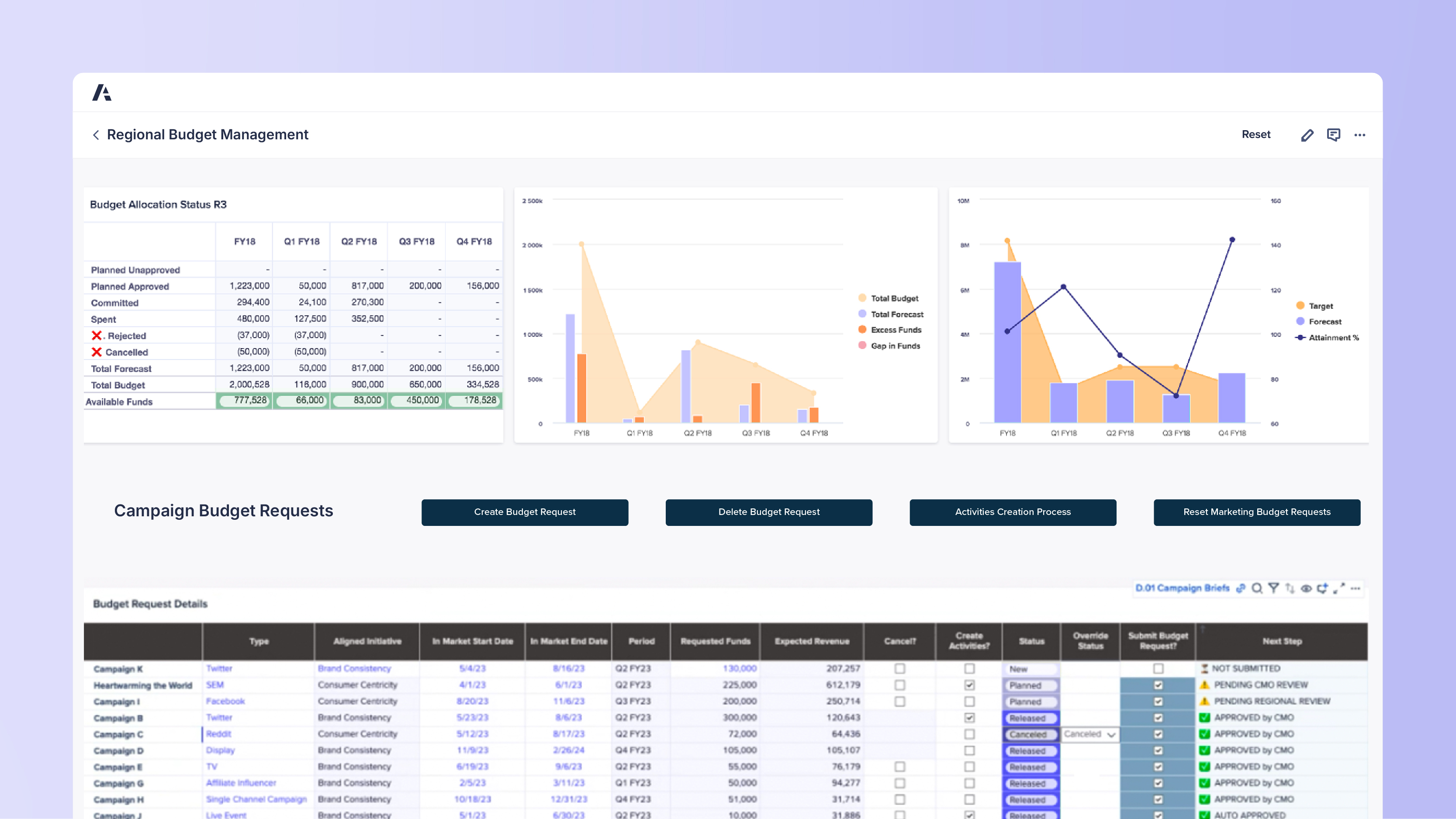Image resolution: width=1456 pixels, height=819 pixels.
Task: Open the grid ellipsis menu at the toolbar end
Action: coord(1355,588)
